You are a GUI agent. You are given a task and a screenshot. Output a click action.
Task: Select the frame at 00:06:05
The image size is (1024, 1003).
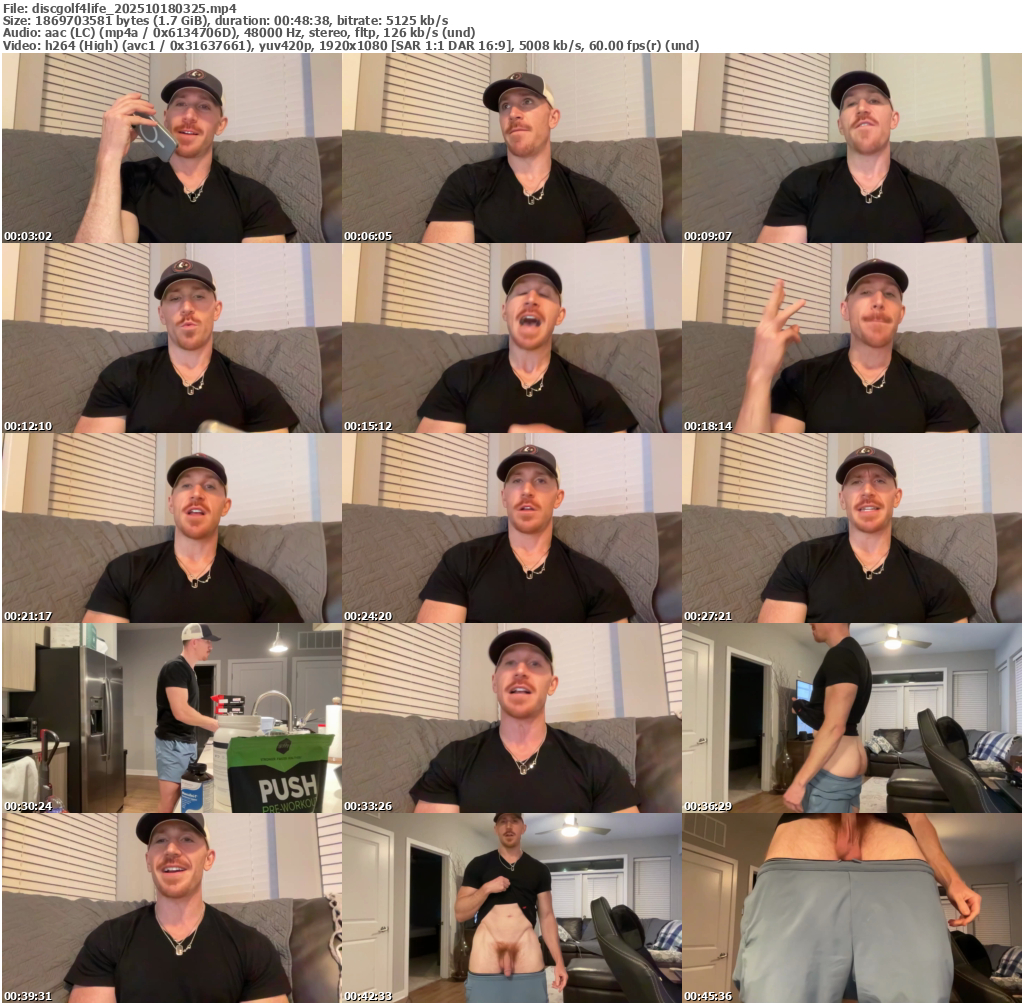(511, 148)
